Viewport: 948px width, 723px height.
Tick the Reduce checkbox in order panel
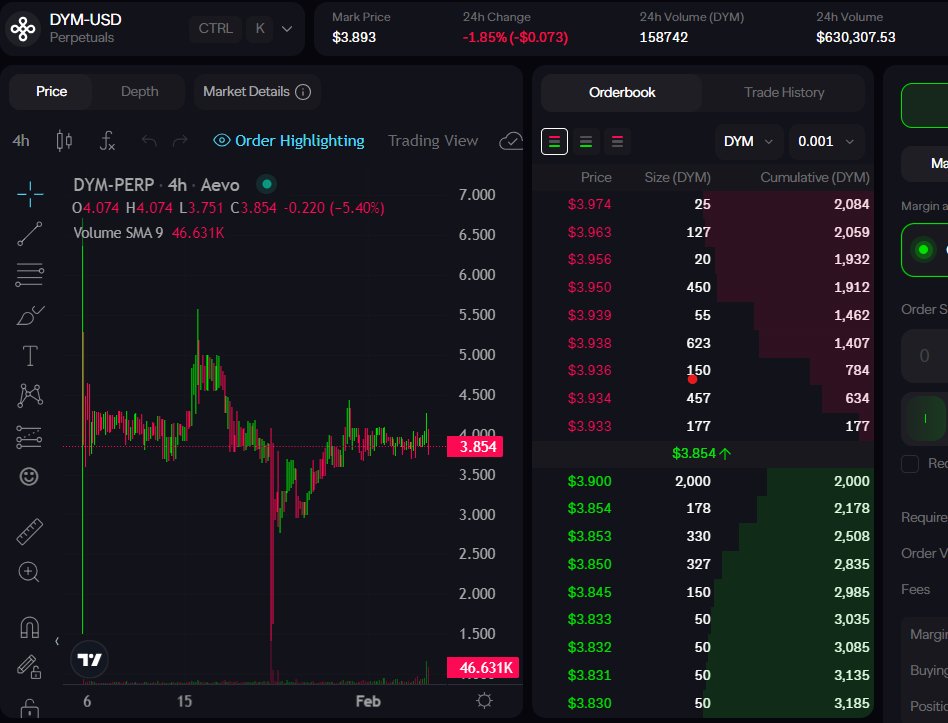click(910, 464)
